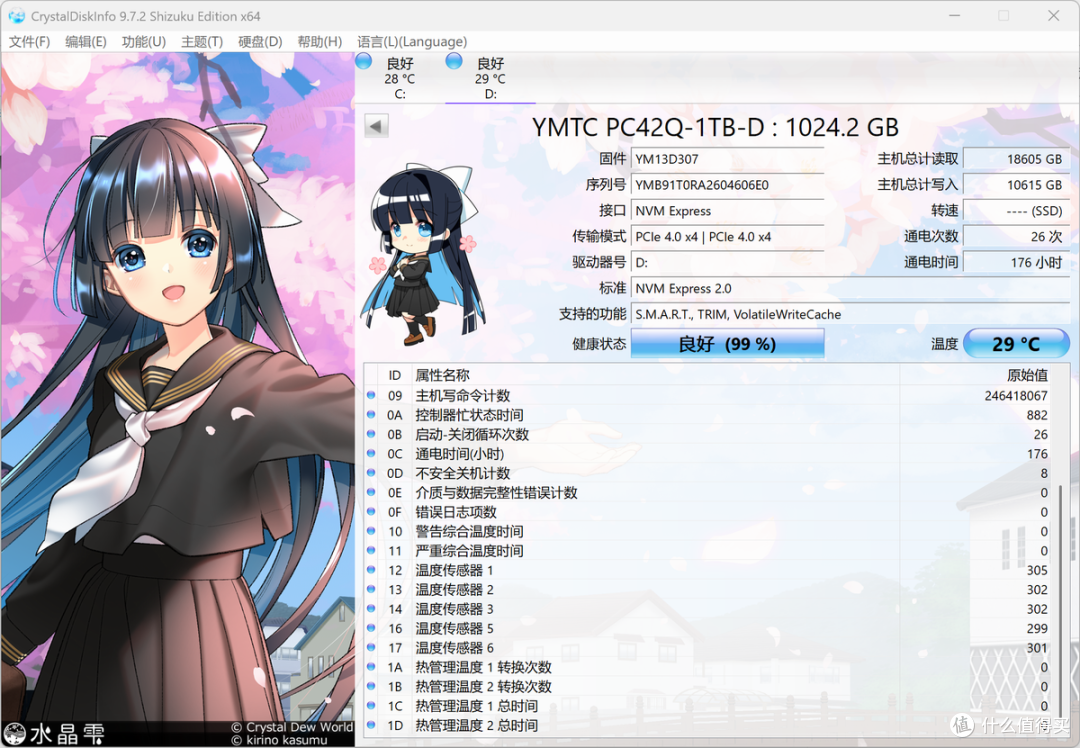Click the status dot for attribute 10
The image size is (1080, 748).
point(371,531)
